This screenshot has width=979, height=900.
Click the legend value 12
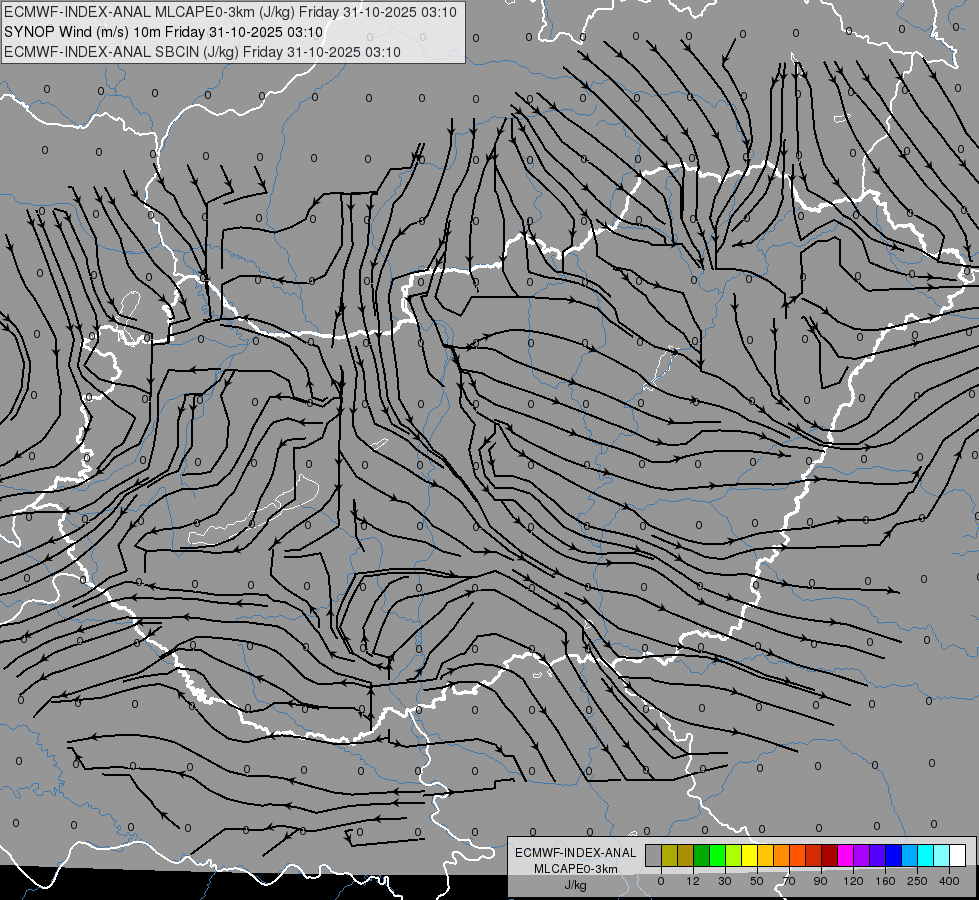693,881
